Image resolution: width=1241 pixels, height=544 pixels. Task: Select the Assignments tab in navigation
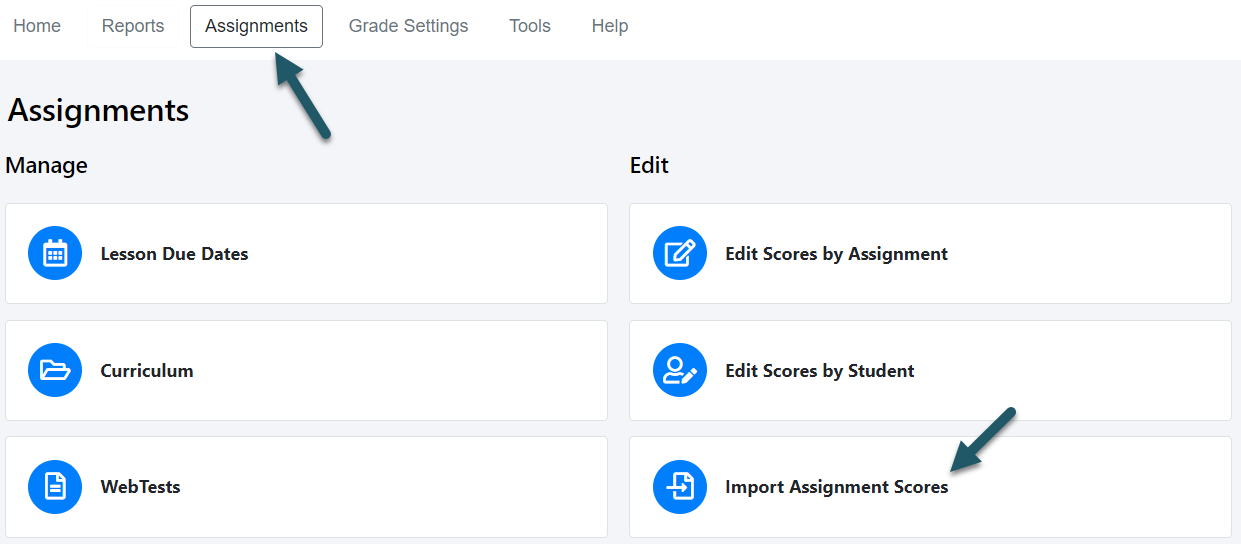256,26
